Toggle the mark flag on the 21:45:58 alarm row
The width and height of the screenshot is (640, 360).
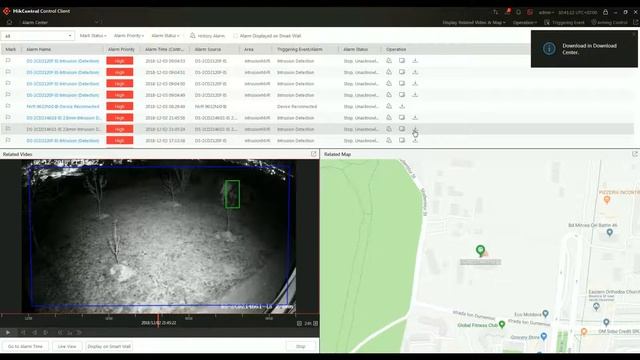(x=8, y=118)
